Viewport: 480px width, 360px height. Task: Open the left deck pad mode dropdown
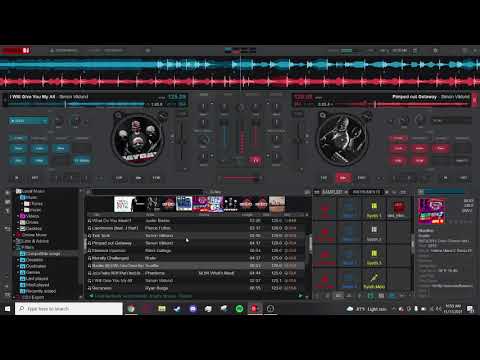point(18,138)
